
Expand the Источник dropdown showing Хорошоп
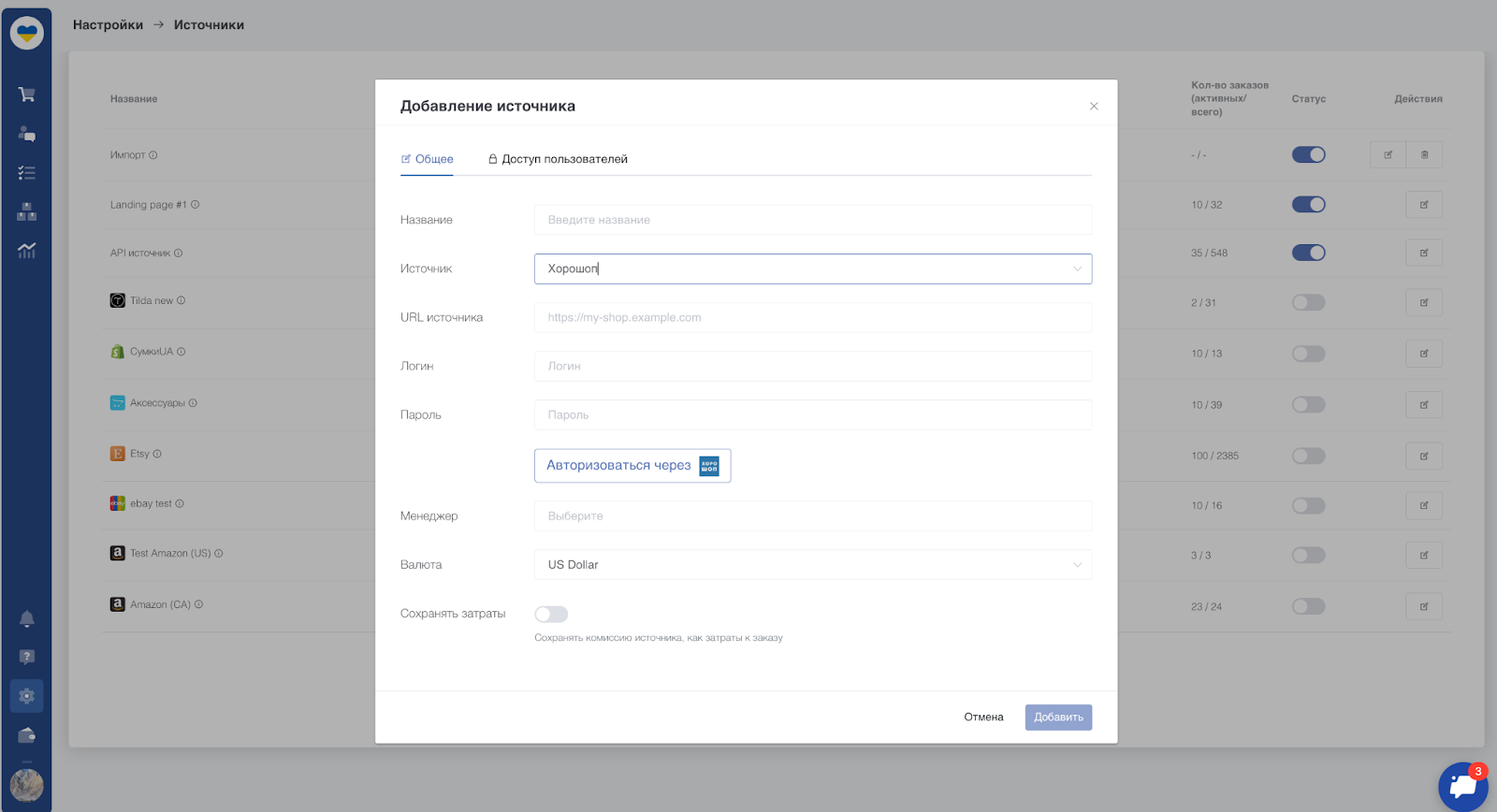(813, 268)
